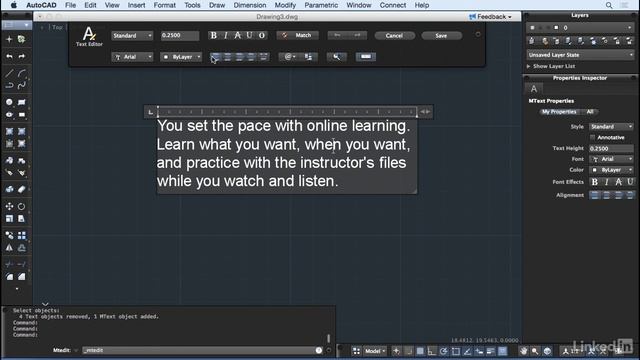Open the Insert menu
640x360 pixels.
[136, 5]
